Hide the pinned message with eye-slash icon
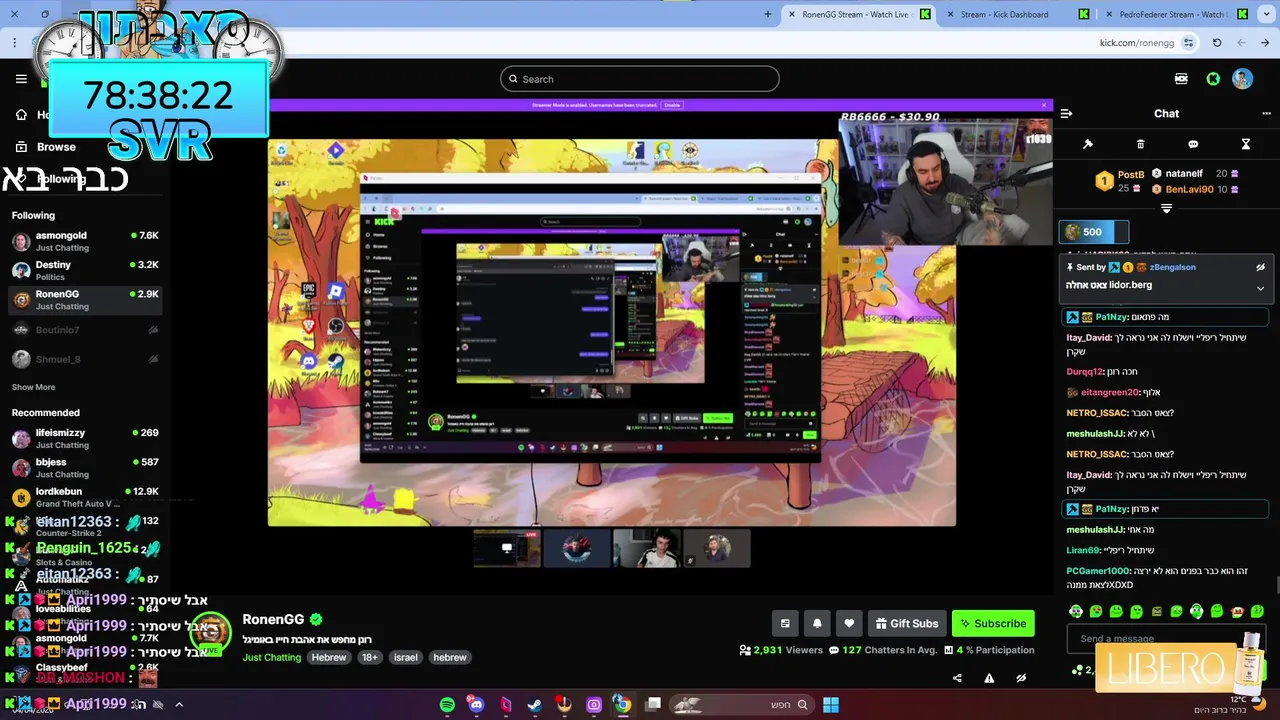This screenshot has width=1280, height=720. (1260, 267)
